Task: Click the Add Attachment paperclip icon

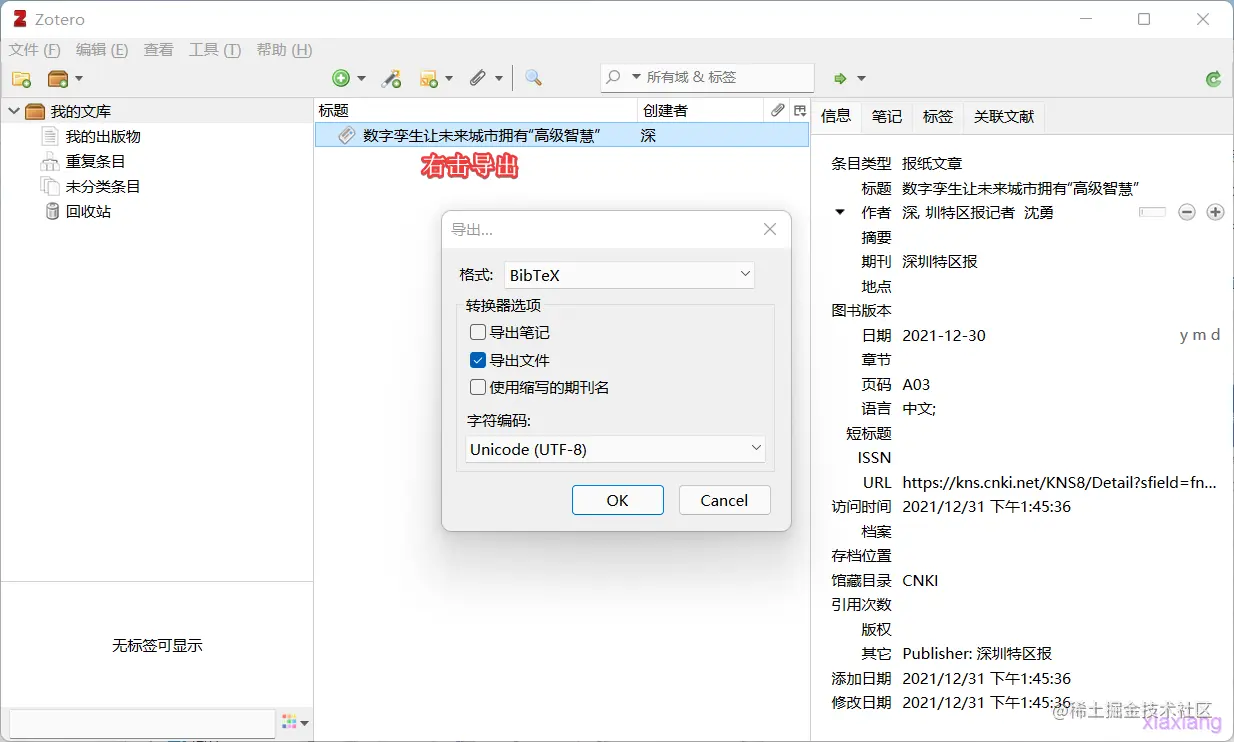Action: [x=478, y=78]
